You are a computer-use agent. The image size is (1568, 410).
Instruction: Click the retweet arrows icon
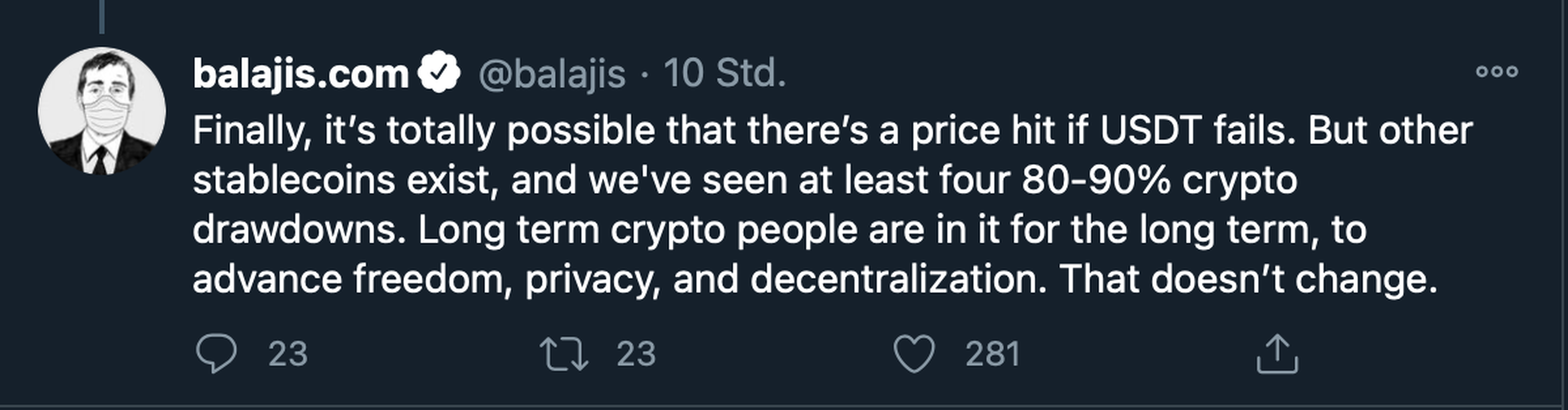click(x=564, y=354)
